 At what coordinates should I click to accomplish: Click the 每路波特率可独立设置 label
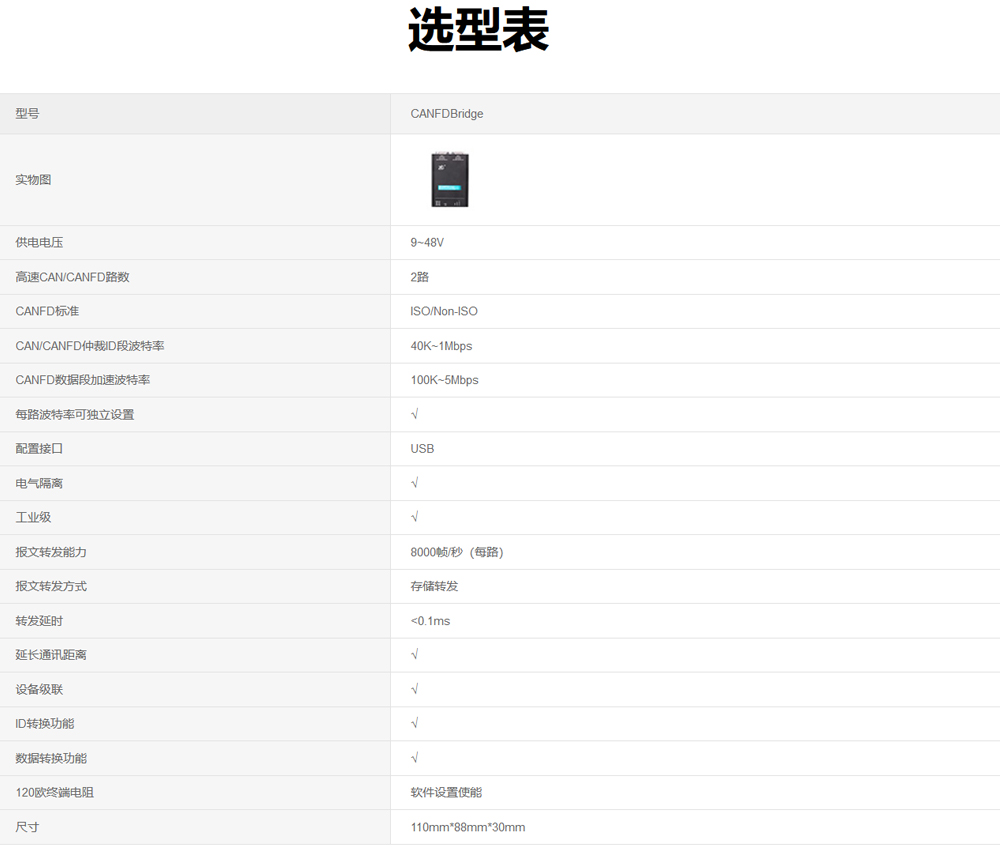point(75,414)
